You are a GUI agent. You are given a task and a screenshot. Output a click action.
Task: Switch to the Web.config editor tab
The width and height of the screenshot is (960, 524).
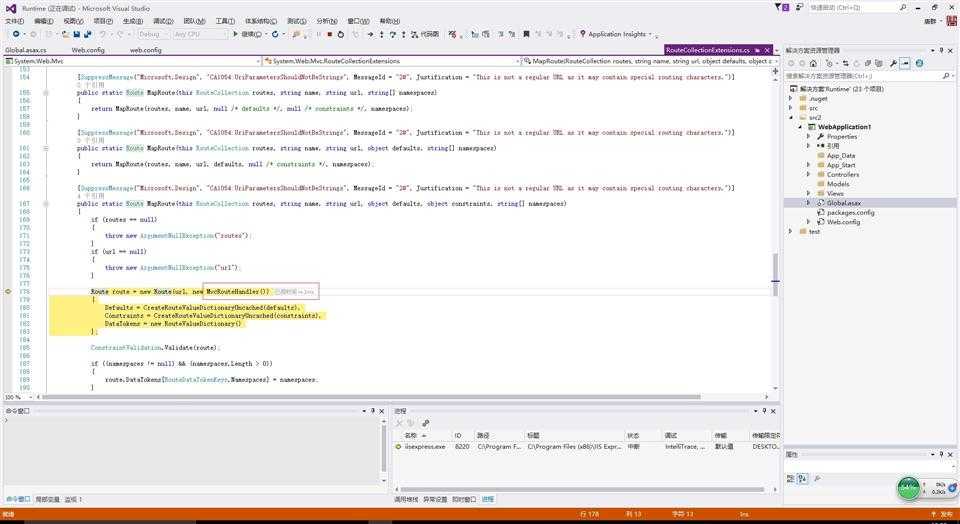[x=88, y=50]
